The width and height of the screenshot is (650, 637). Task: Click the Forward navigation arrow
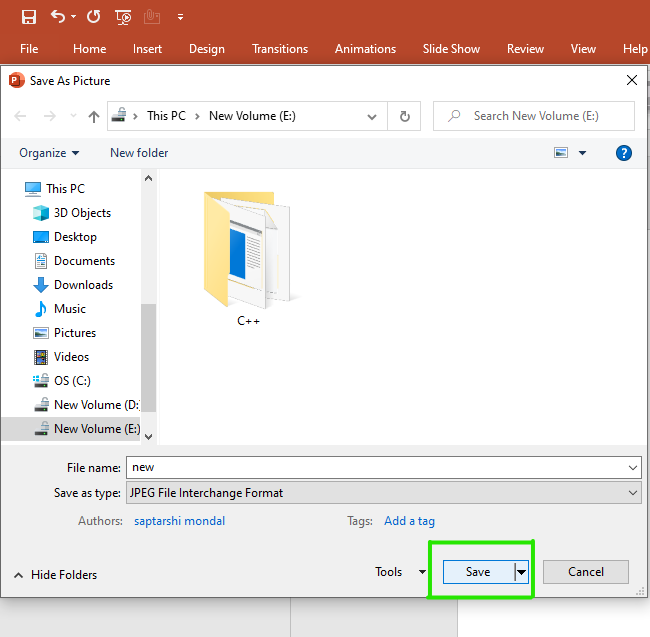click(50, 116)
